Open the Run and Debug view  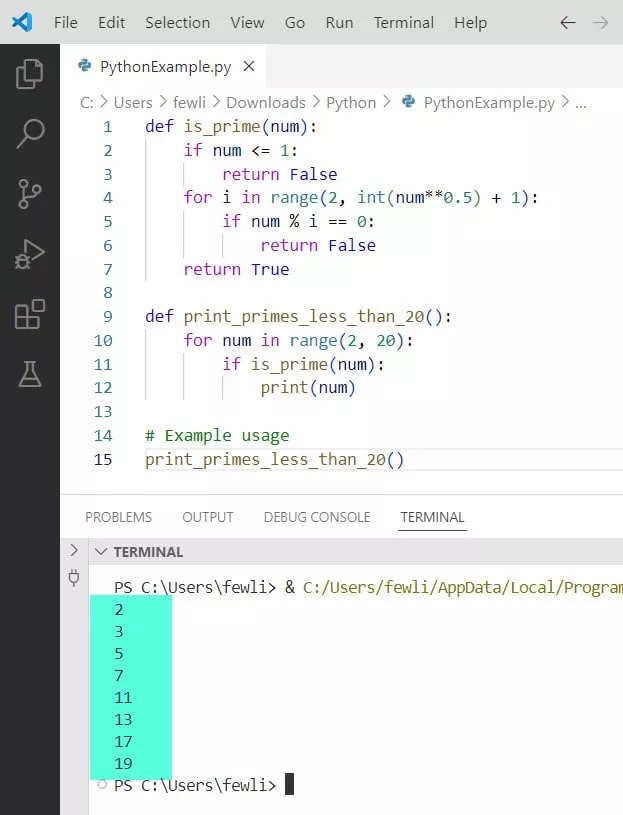point(30,254)
